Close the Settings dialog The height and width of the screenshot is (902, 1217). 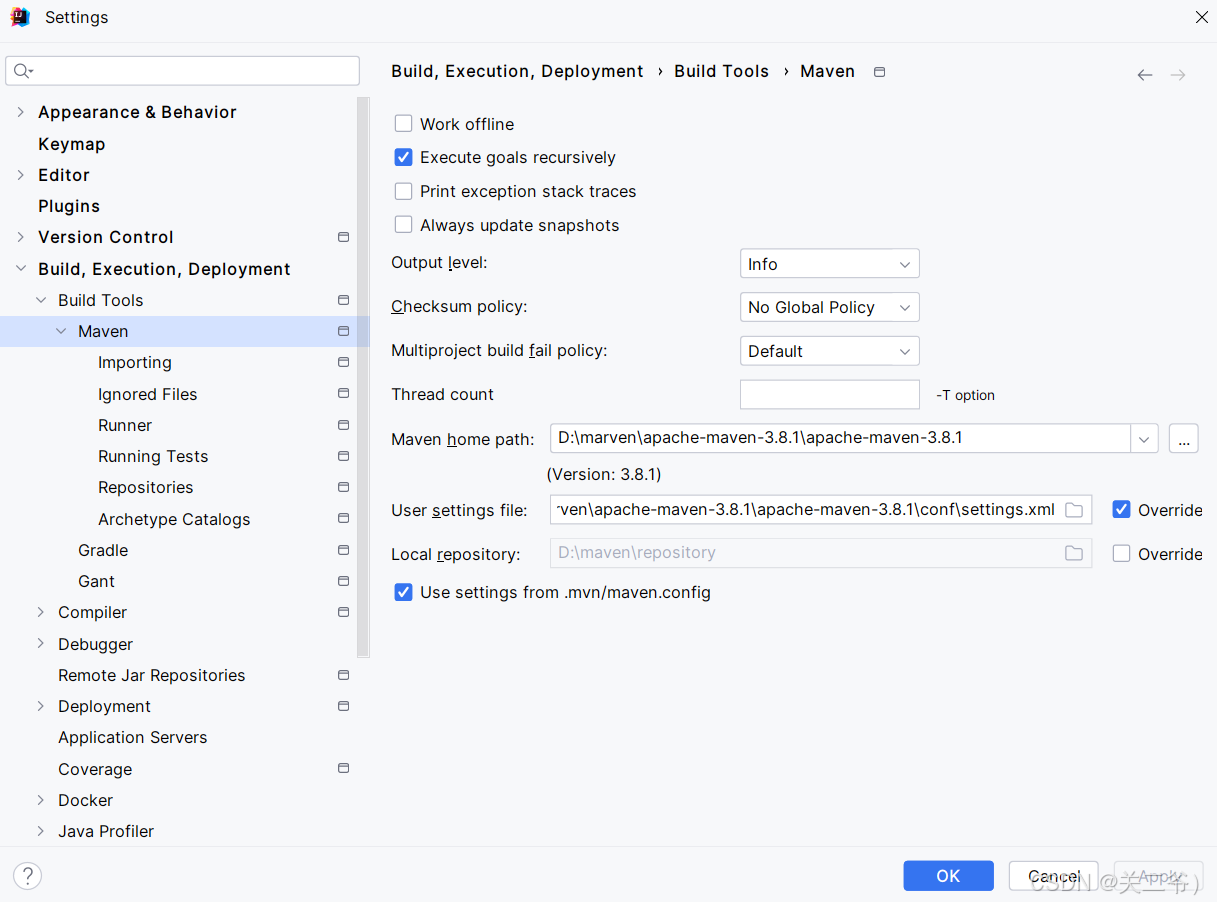(1201, 17)
